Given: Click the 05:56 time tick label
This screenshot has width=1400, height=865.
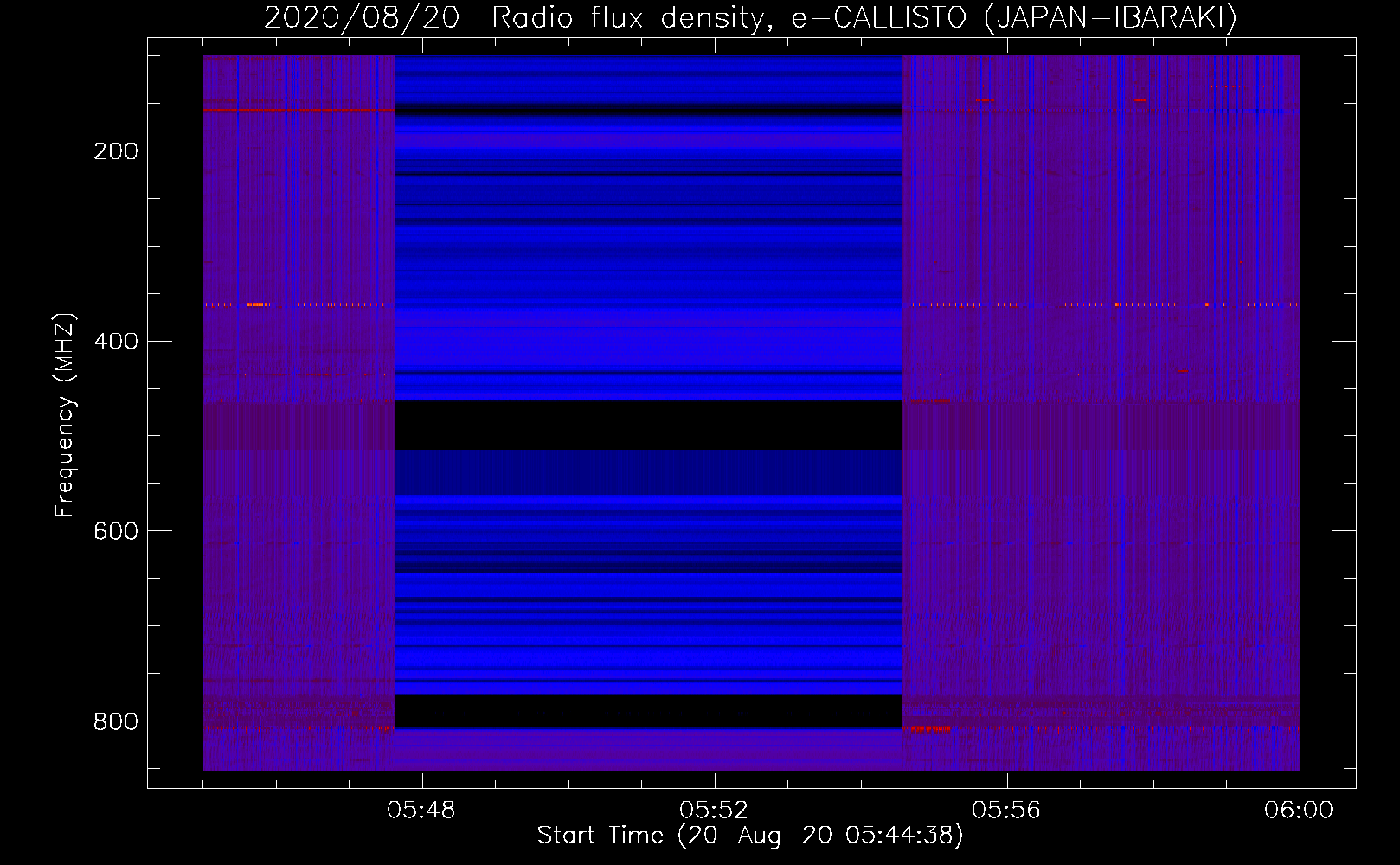Looking at the screenshot, I should (x=1006, y=811).
